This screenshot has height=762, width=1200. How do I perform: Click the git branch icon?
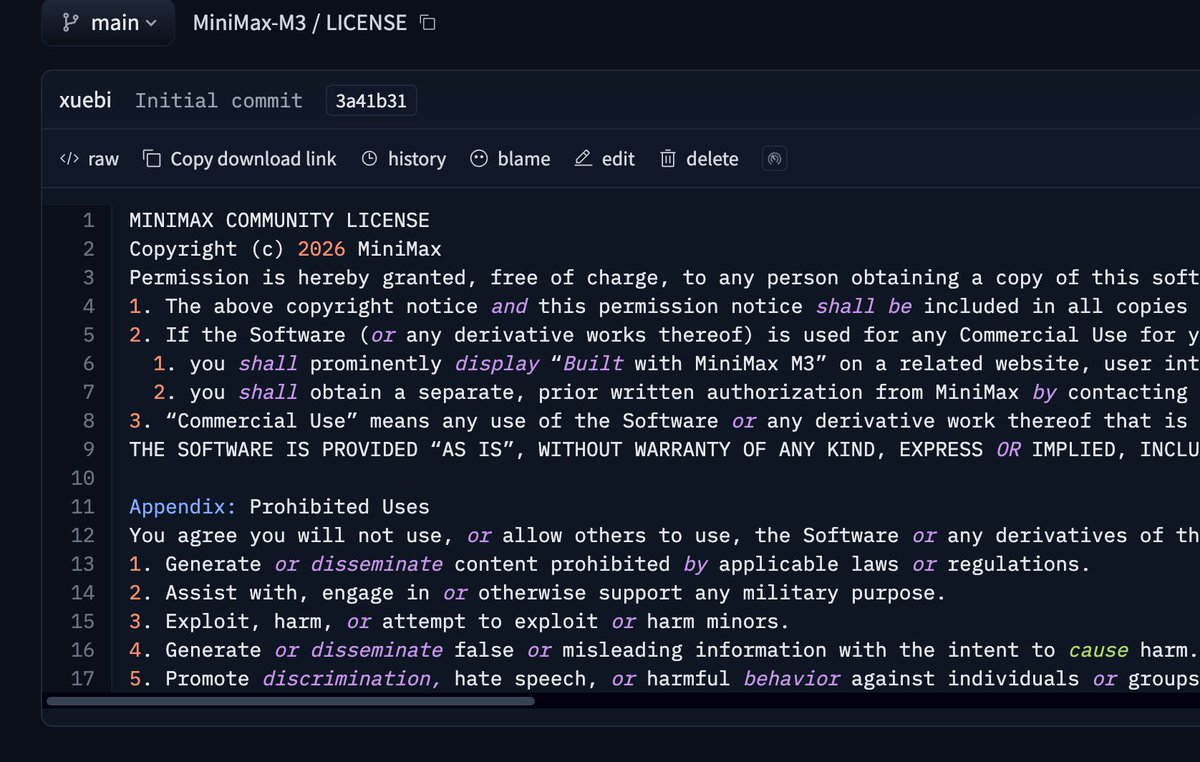(x=70, y=23)
